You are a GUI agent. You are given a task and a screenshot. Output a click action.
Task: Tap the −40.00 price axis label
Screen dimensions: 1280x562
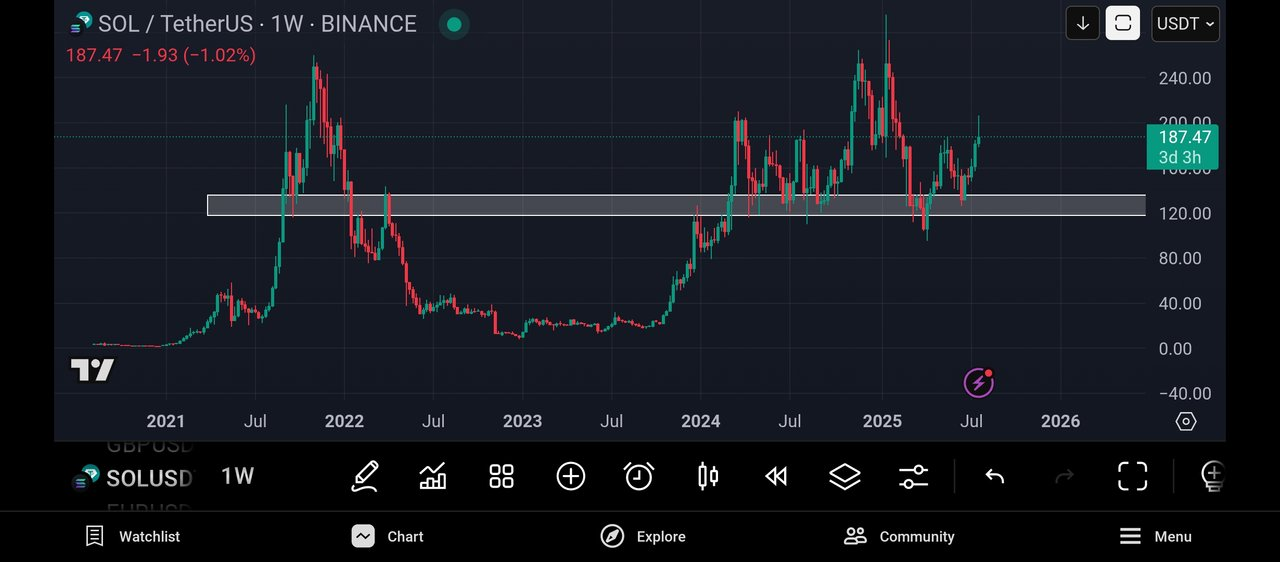1185,393
